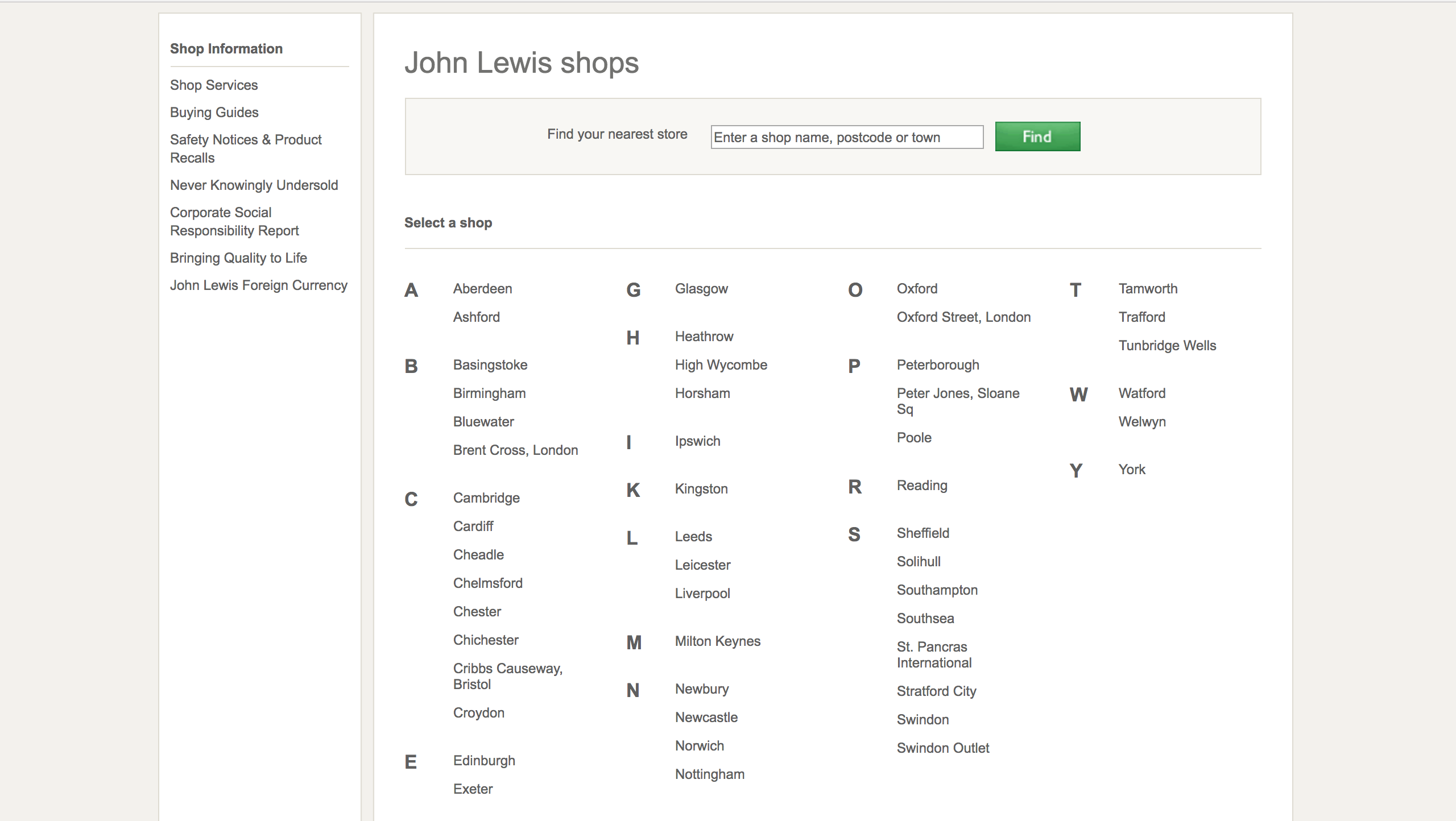The height and width of the screenshot is (821, 1456).
Task: Select the Newcastle shop
Action: [x=706, y=718]
